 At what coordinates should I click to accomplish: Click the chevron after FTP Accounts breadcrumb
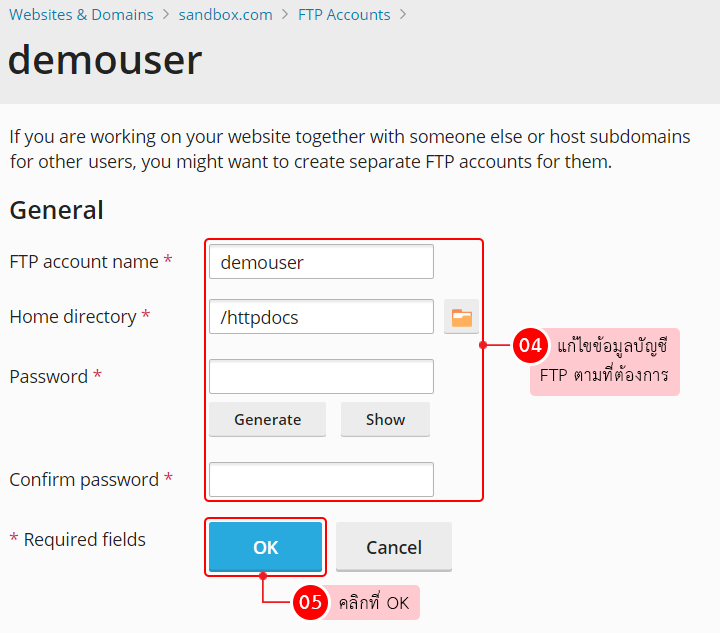pyautogui.click(x=403, y=15)
